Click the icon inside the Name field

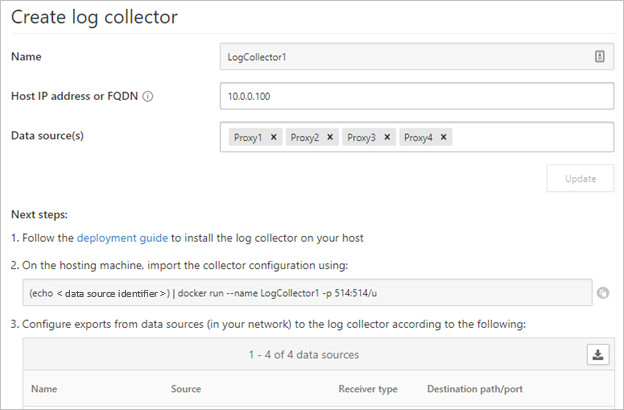pyautogui.click(x=599, y=57)
